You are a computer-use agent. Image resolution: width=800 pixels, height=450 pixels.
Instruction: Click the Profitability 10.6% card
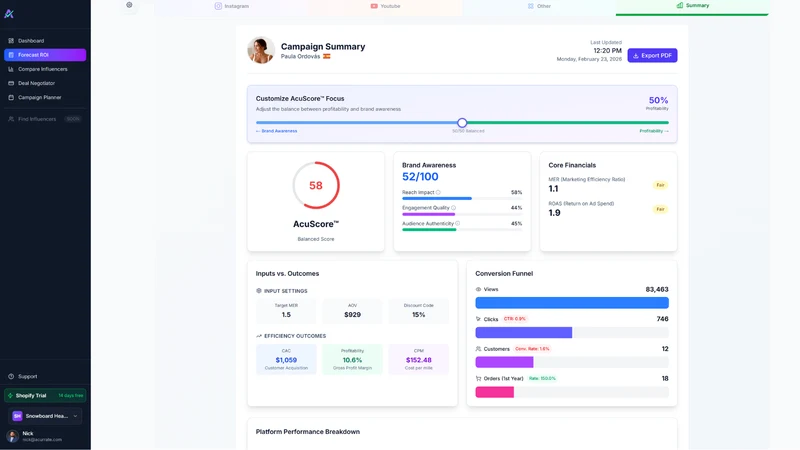point(353,359)
